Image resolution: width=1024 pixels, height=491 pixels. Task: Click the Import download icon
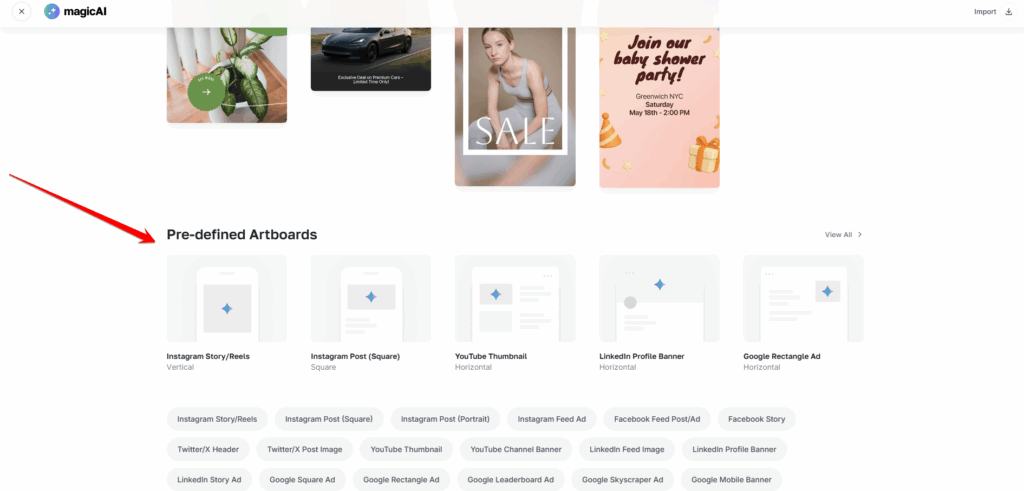click(x=1009, y=12)
